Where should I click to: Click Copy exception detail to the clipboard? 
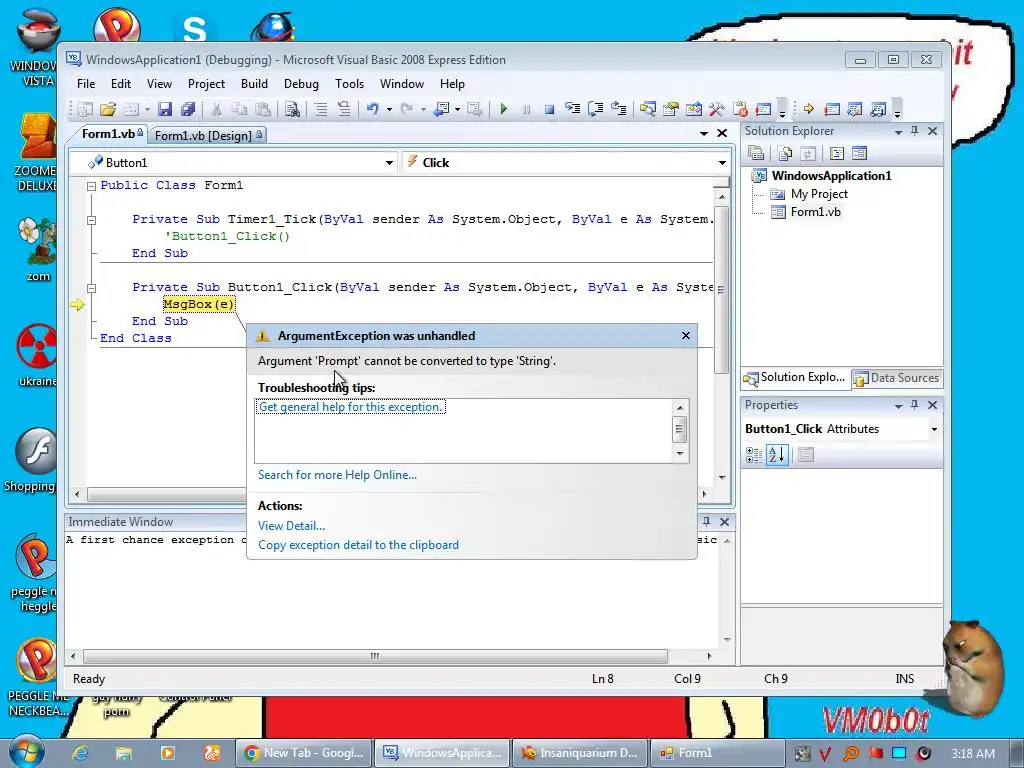click(x=358, y=545)
